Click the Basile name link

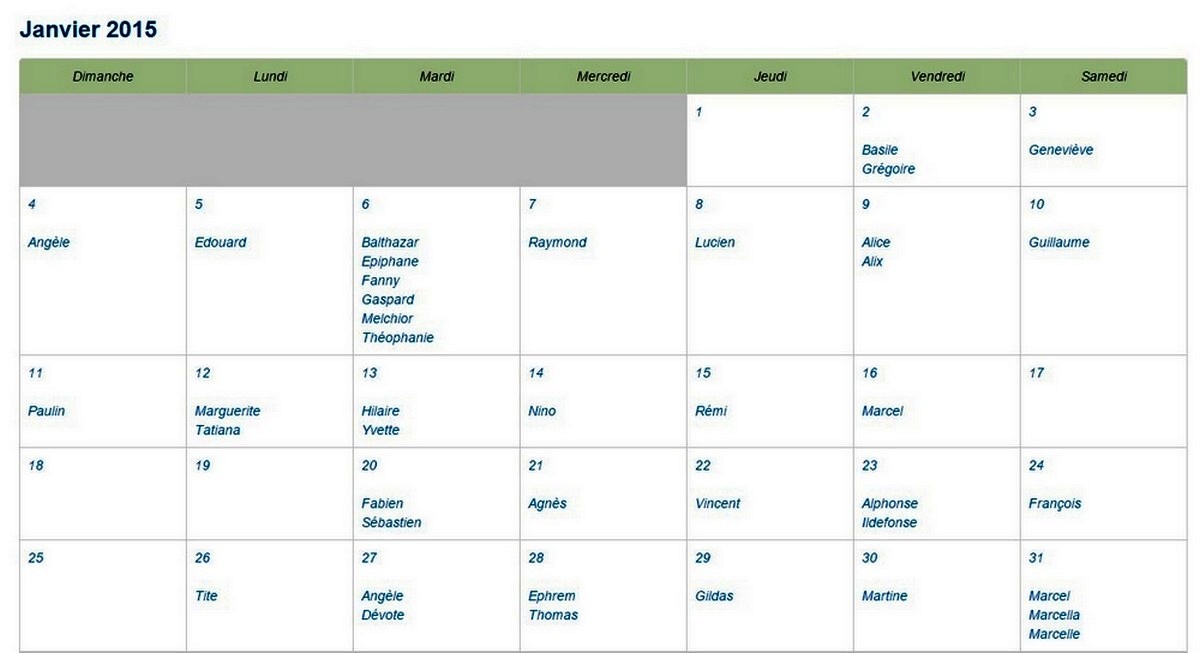880,150
